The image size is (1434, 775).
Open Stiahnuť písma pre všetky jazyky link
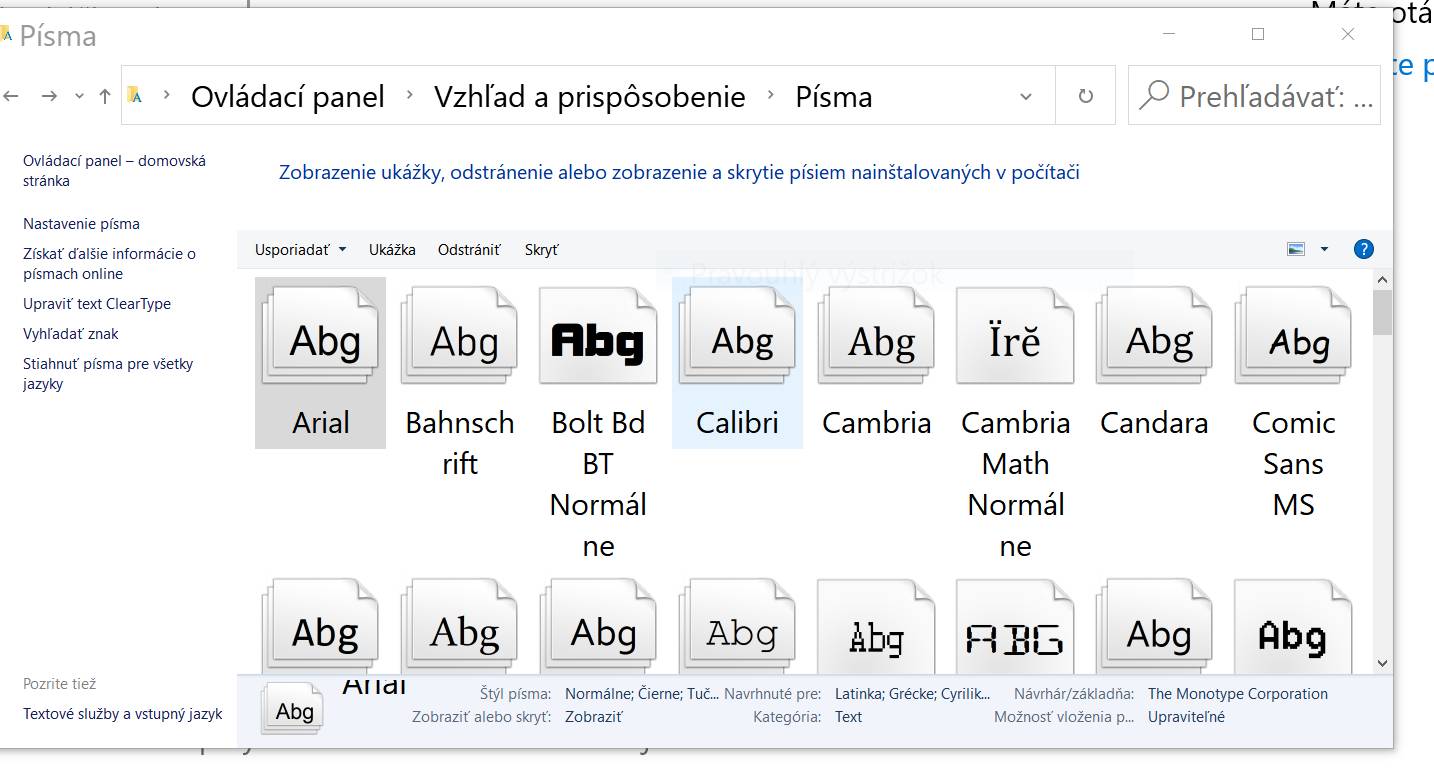(108, 374)
